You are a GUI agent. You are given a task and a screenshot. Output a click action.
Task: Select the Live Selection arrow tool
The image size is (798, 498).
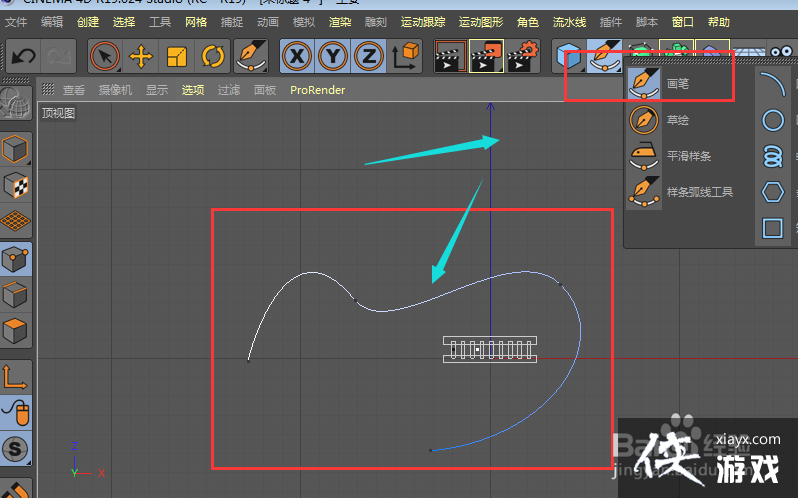coord(105,56)
